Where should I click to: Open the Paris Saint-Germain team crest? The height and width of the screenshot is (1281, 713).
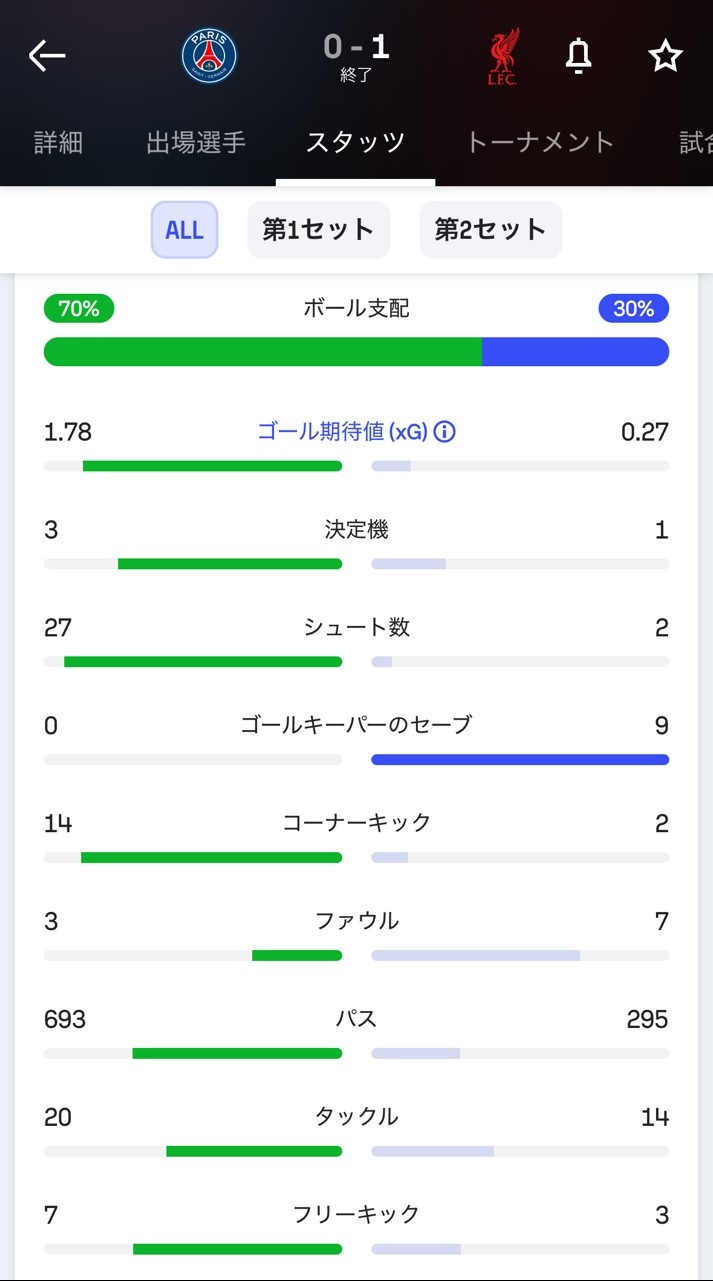[x=209, y=56]
